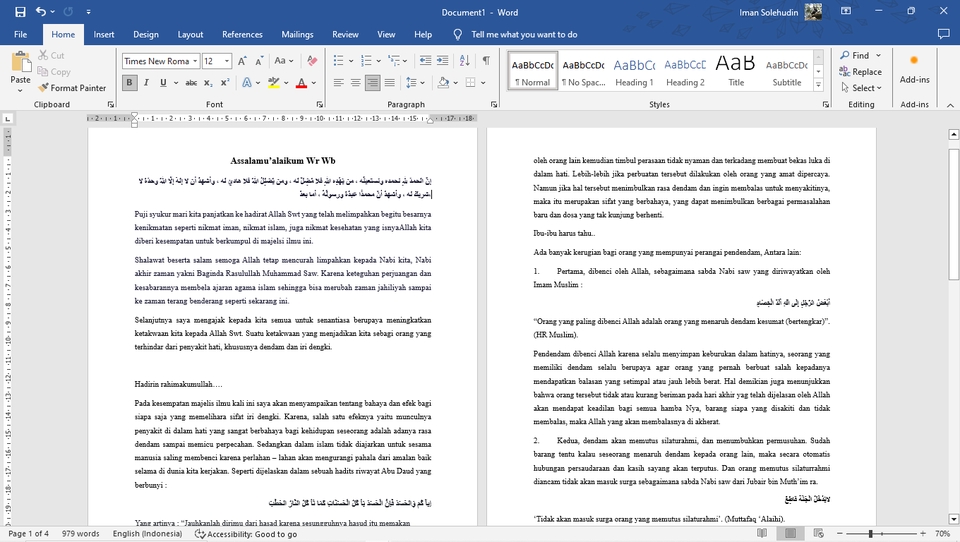Click the Replace button
This screenshot has width=960, height=542.
pyautogui.click(x=861, y=72)
